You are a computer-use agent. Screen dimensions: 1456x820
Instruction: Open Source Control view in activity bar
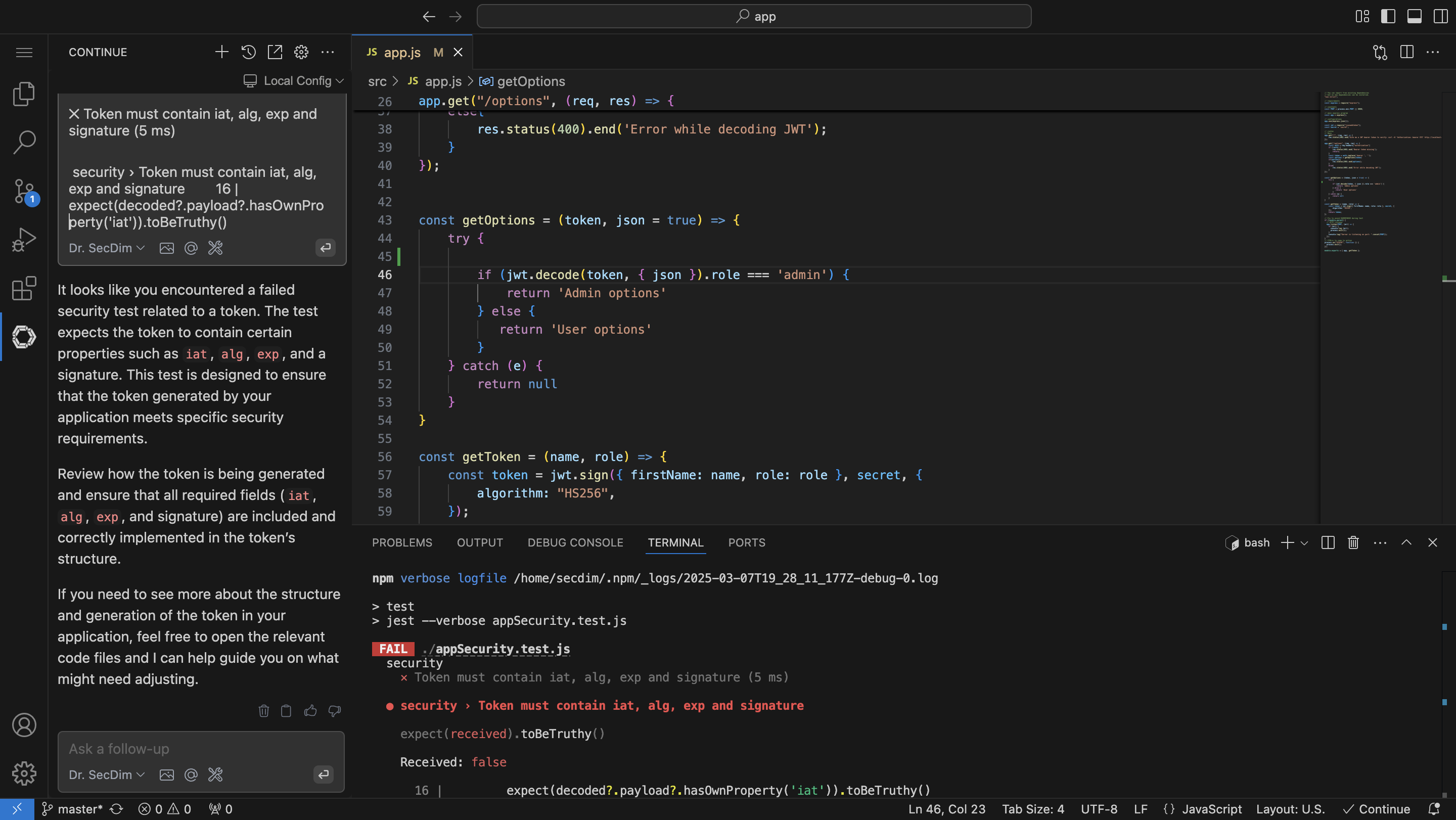(x=24, y=191)
